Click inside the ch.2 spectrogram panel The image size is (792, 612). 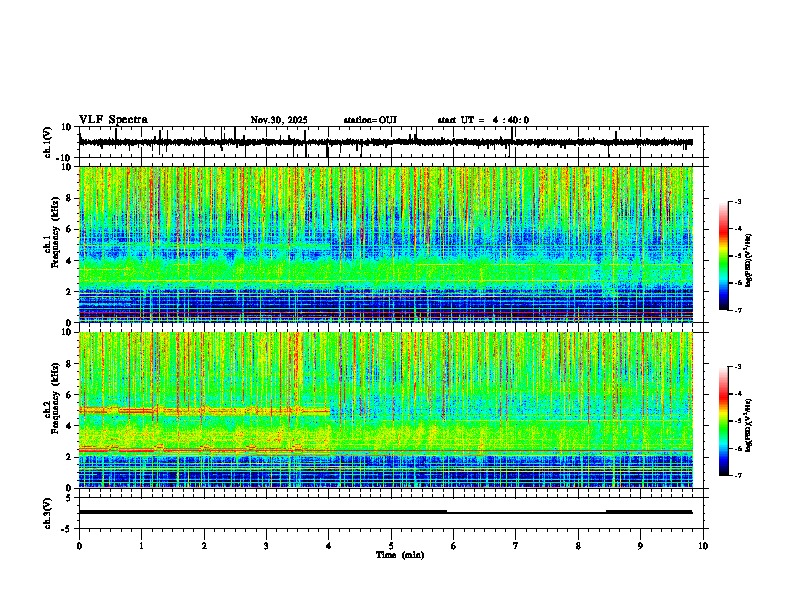(386, 410)
